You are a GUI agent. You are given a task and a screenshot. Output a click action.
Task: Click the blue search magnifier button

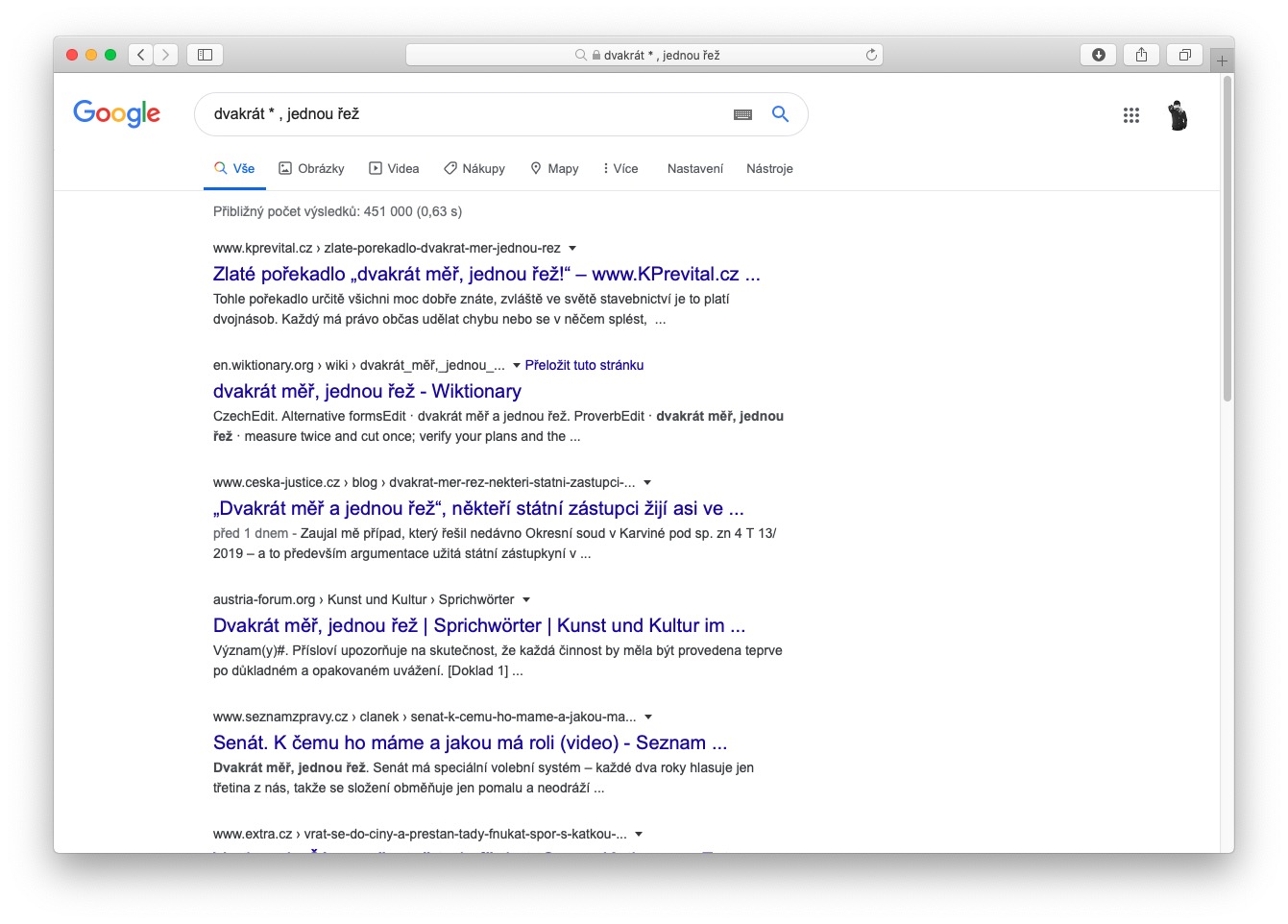point(780,113)
